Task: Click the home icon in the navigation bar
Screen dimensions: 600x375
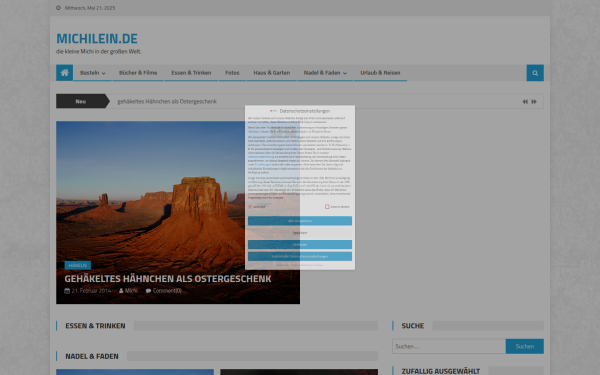Action: (x=64, y=73)
